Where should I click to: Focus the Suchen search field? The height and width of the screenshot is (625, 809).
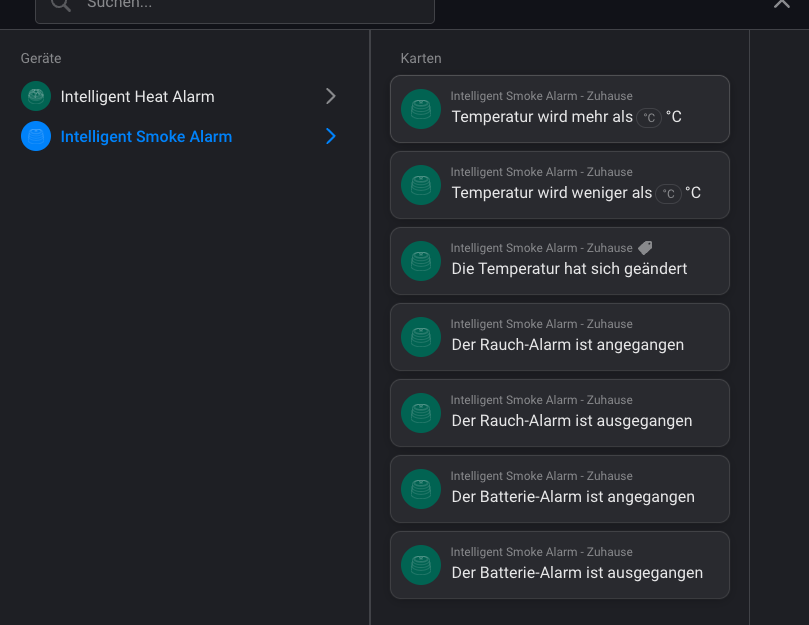[250, 5]
